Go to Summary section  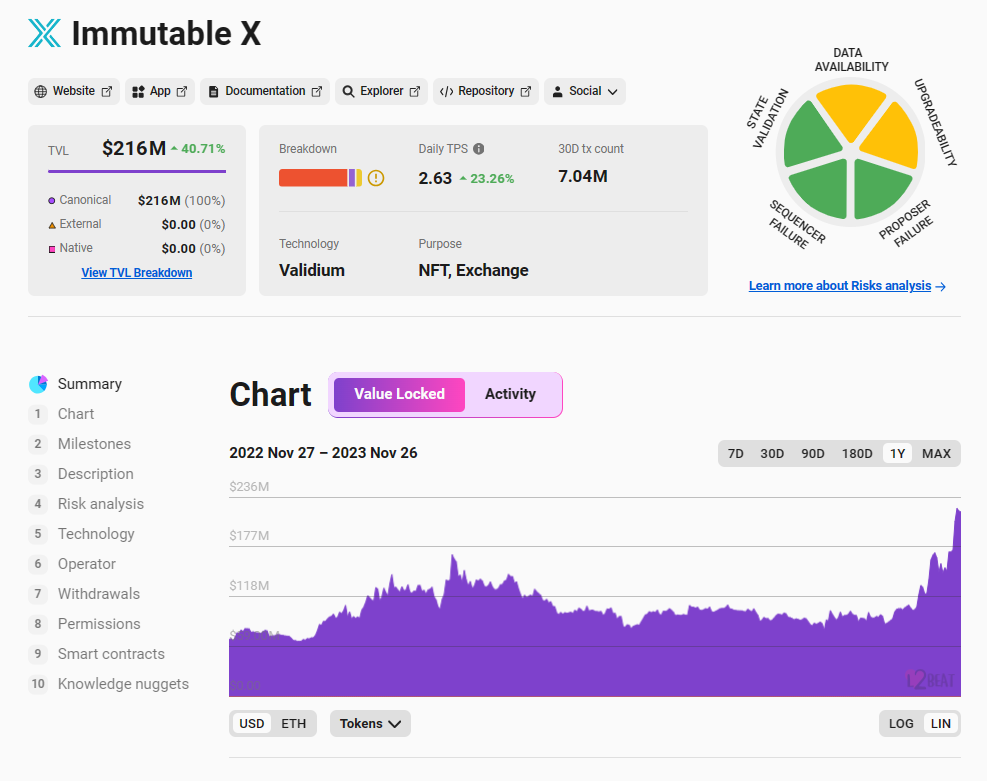[x=76, y=384]
